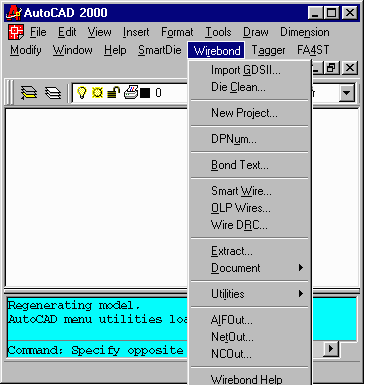This screenshot has height=385, width=365.
Task: Open the Edit menu
Action: (67, 32)
